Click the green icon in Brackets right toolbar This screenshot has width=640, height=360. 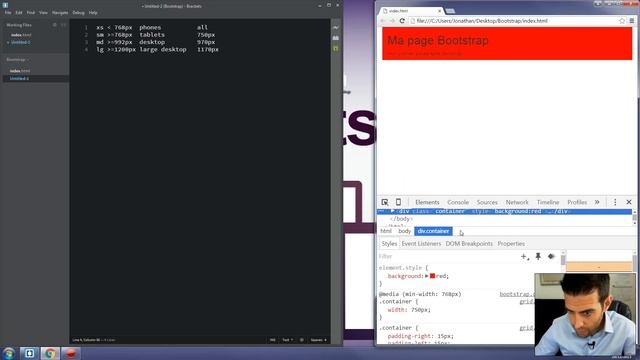pyautogui.click(x=336, y=48)
